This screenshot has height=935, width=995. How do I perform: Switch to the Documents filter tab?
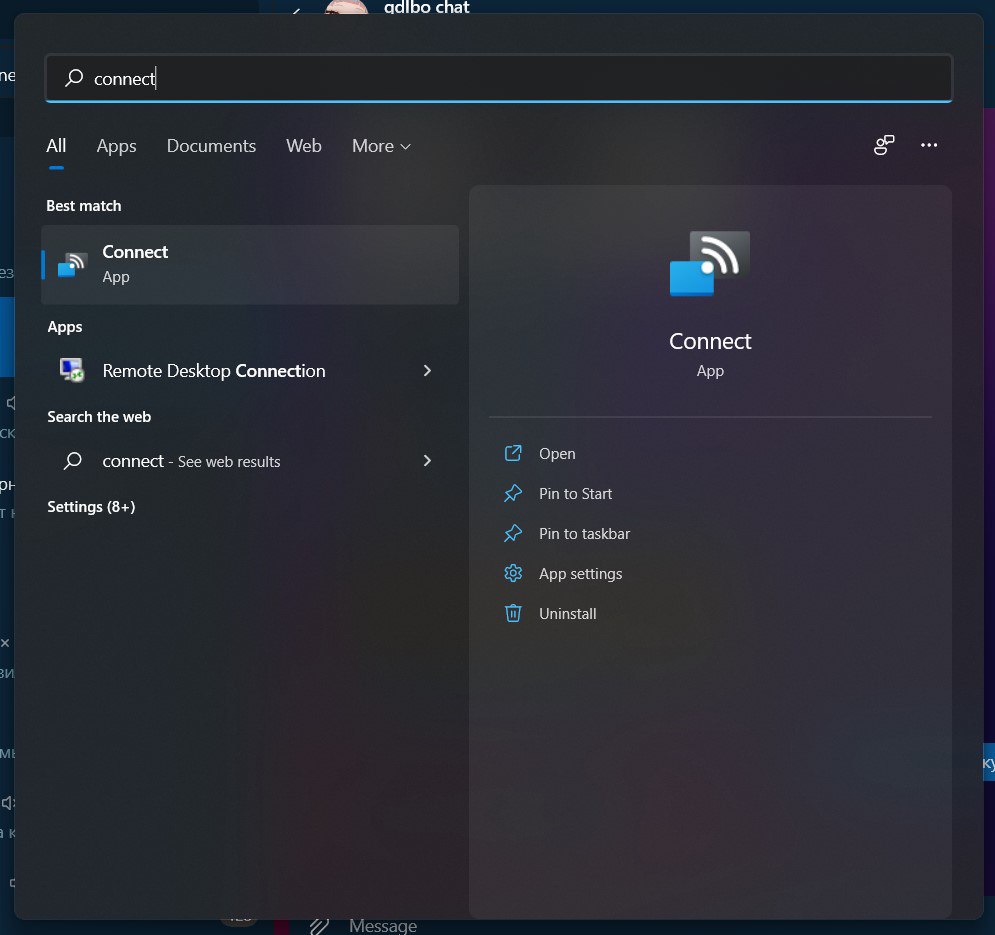[x=211, y=146]
